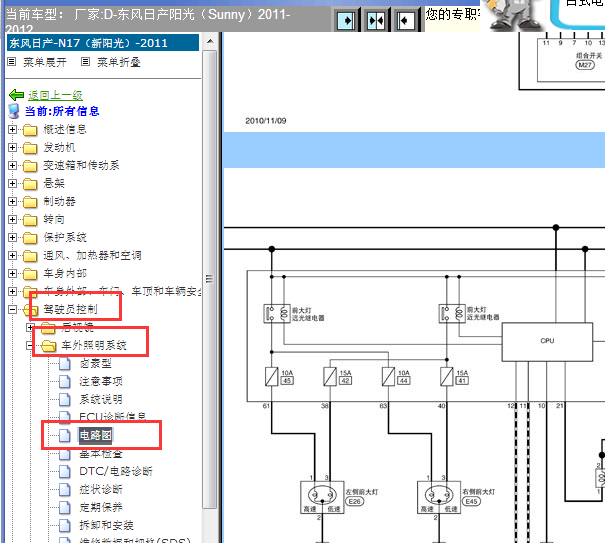Open the 注意事项 tree item
The width and height of the screenshot is (605, 543).
[101, 381]
